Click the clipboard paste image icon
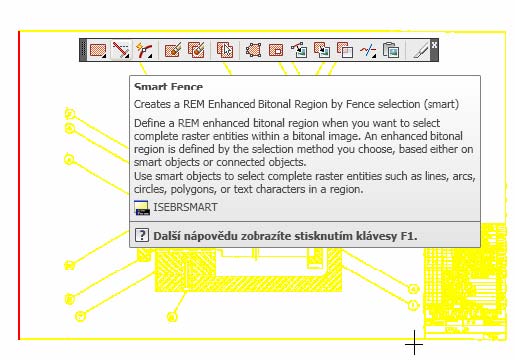 click(391, 50)
